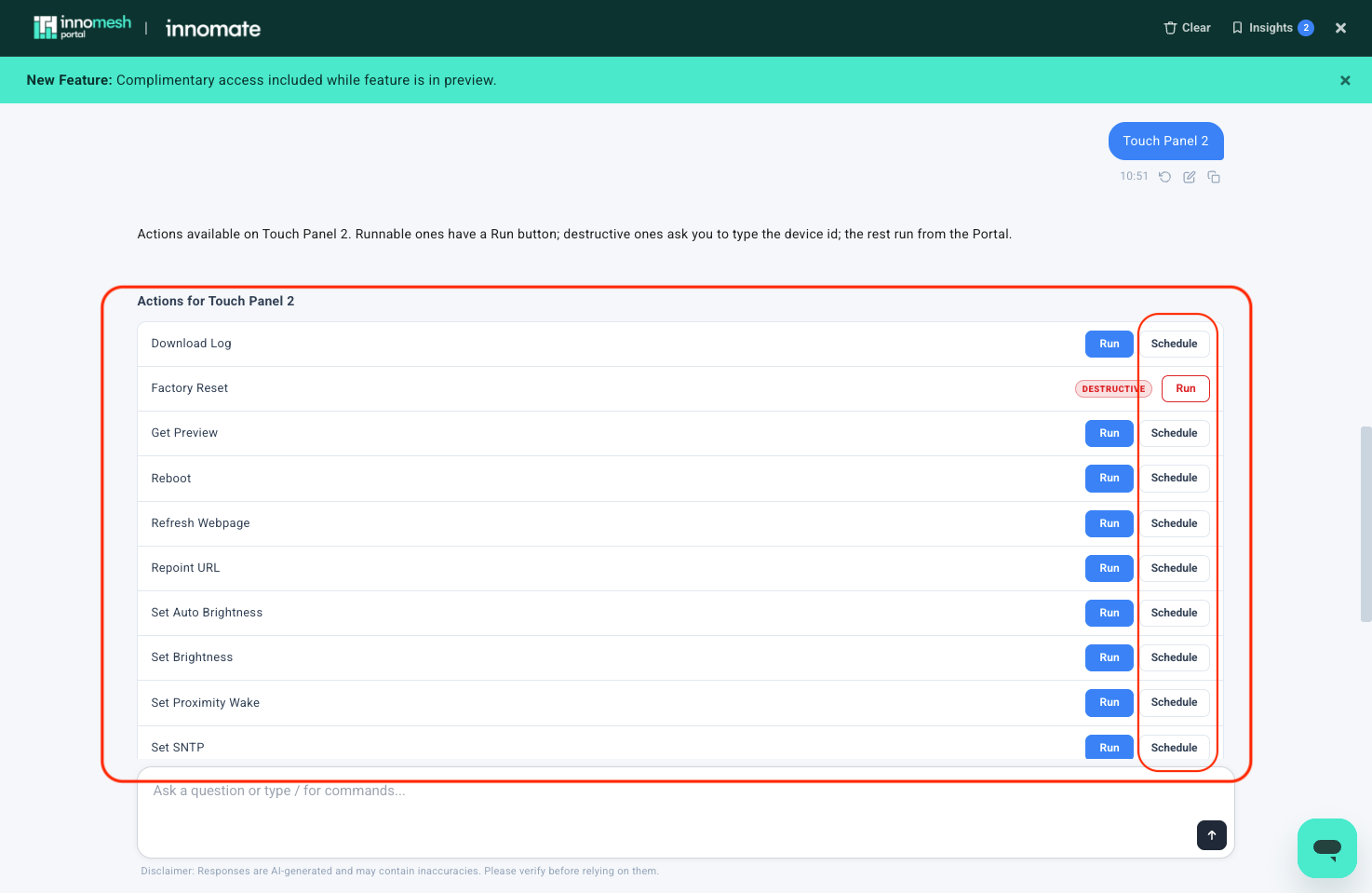Run the Reboot action
This screenshot has height=893, width=1372.
click(1110, 478)
